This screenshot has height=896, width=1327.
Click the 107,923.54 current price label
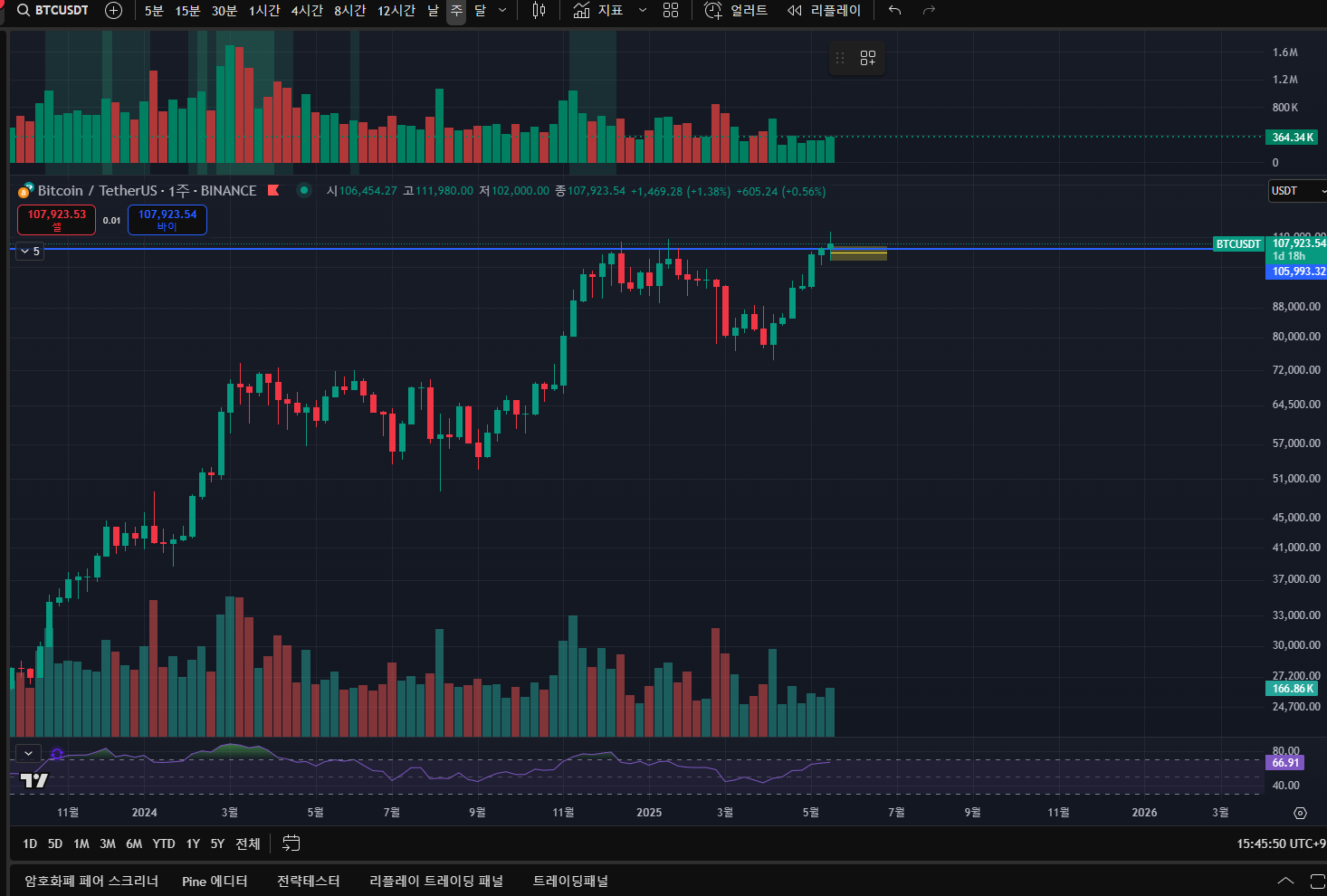[x=1298, y=243]
